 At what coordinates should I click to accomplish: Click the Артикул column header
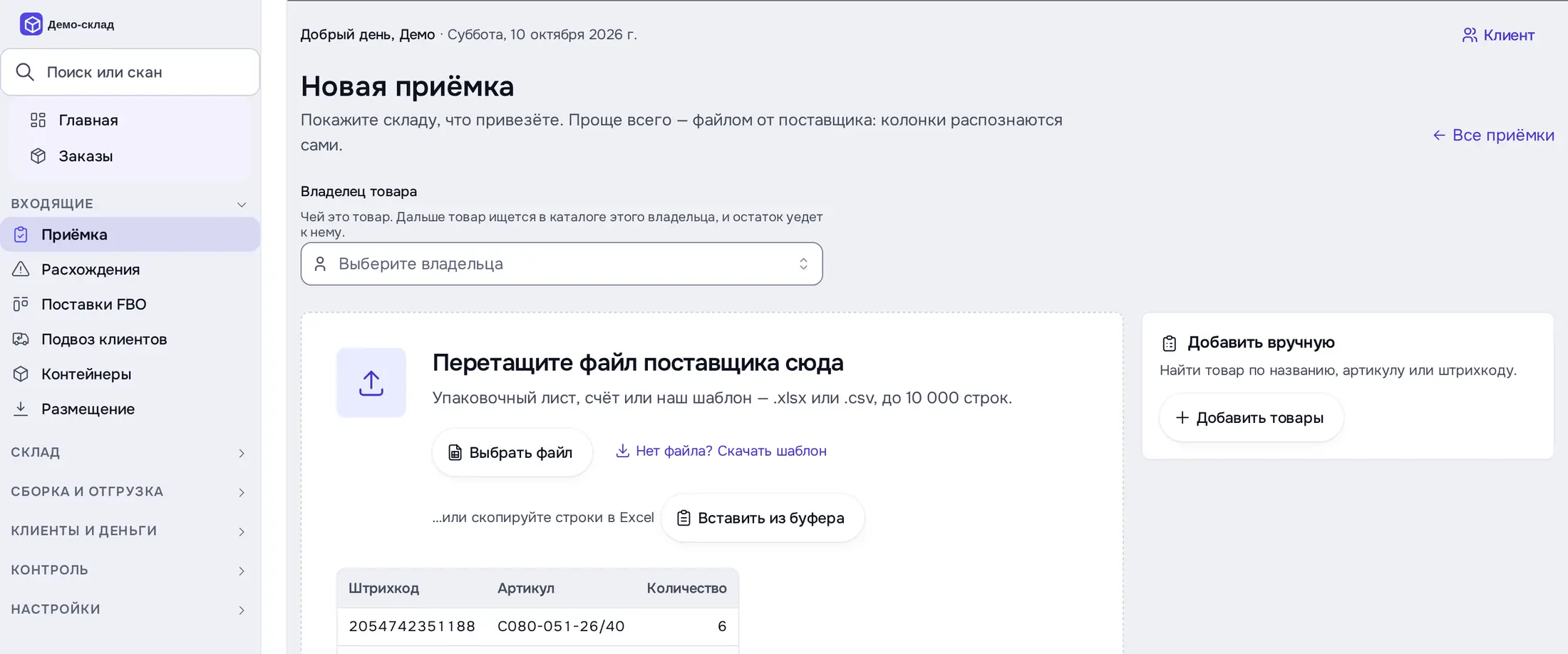tap(526, 588)
